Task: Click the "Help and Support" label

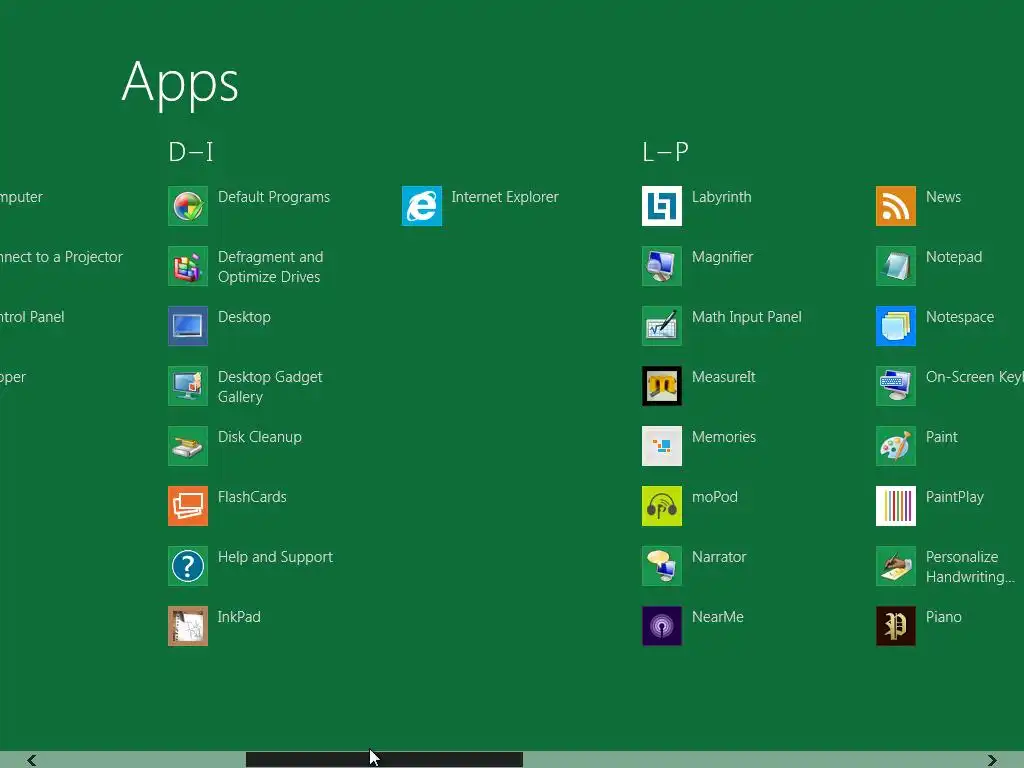Action: [275, 557]
